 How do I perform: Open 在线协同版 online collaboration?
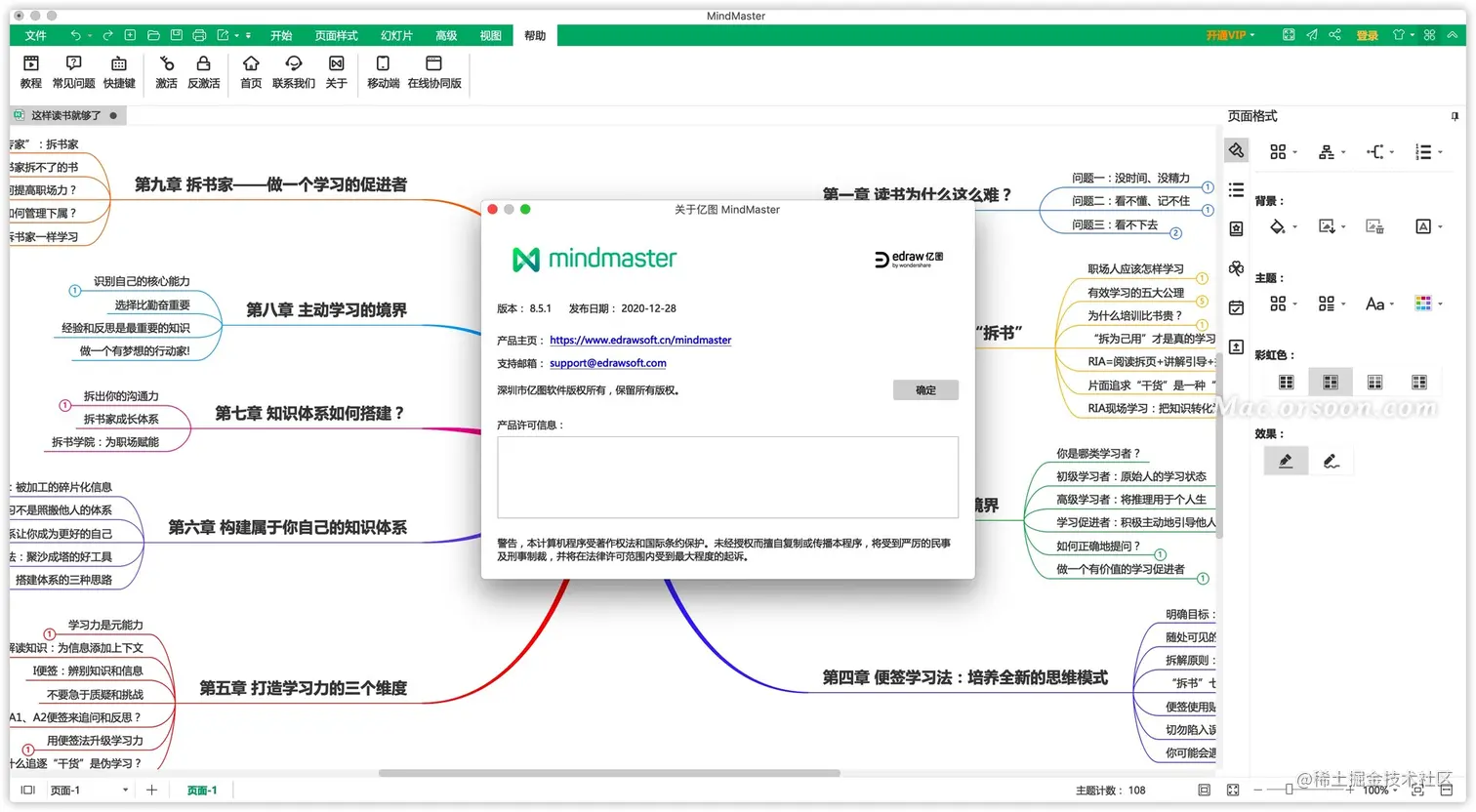click(434, 72)
